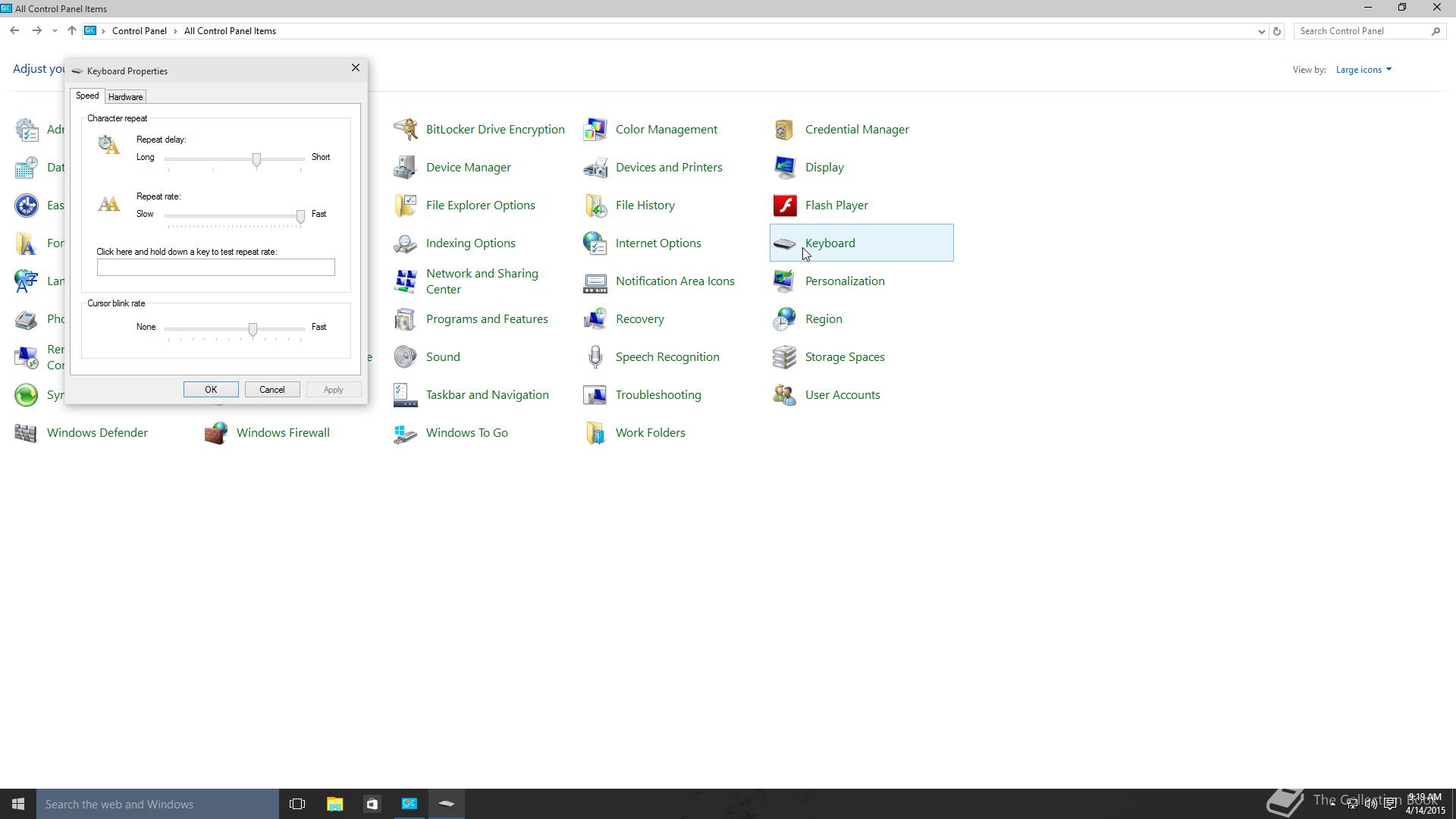
Task: Click the Speech Recognition microphone icon
Action: [x=595, y=357]
